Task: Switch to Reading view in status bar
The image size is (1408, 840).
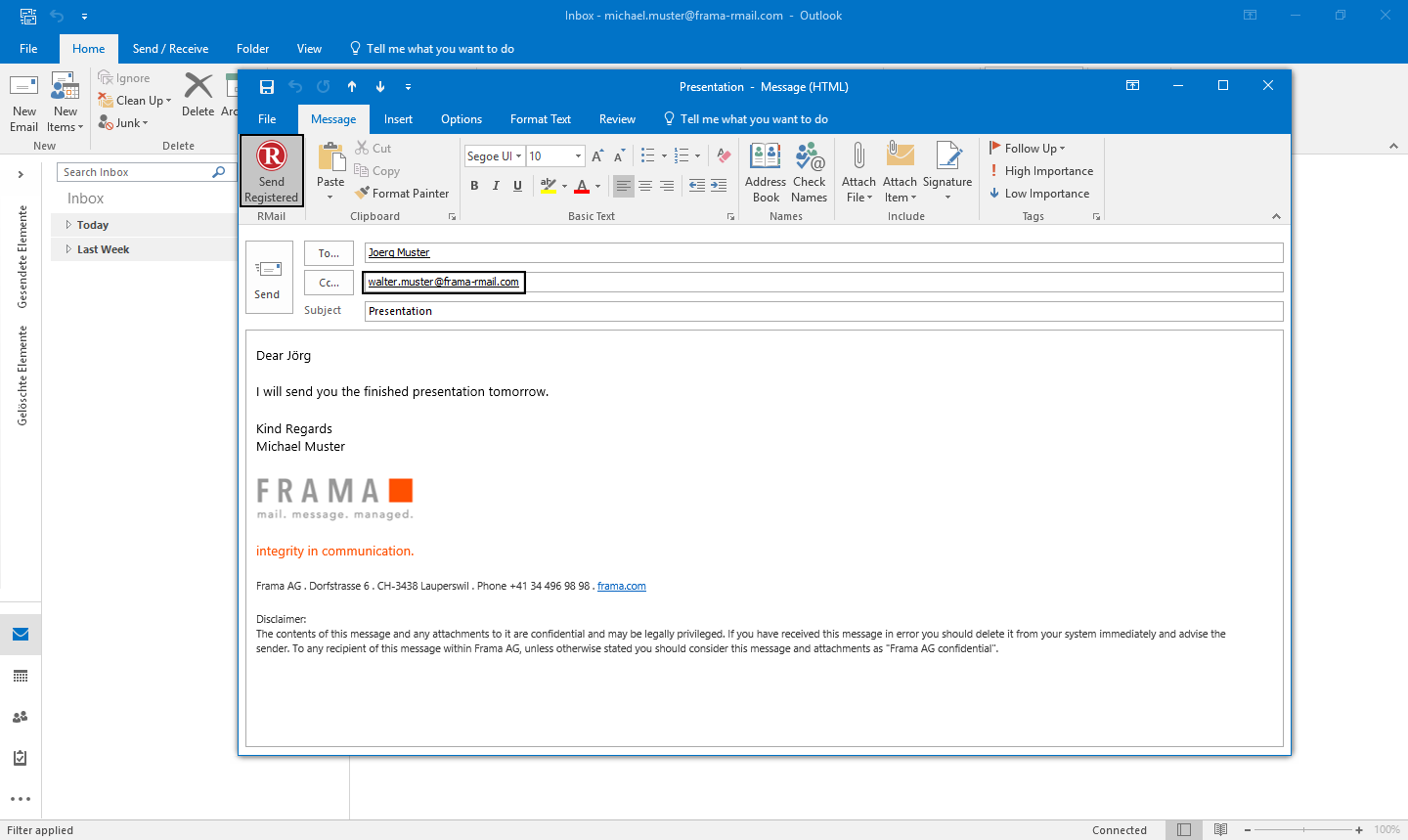Action: coord(1220,829)
